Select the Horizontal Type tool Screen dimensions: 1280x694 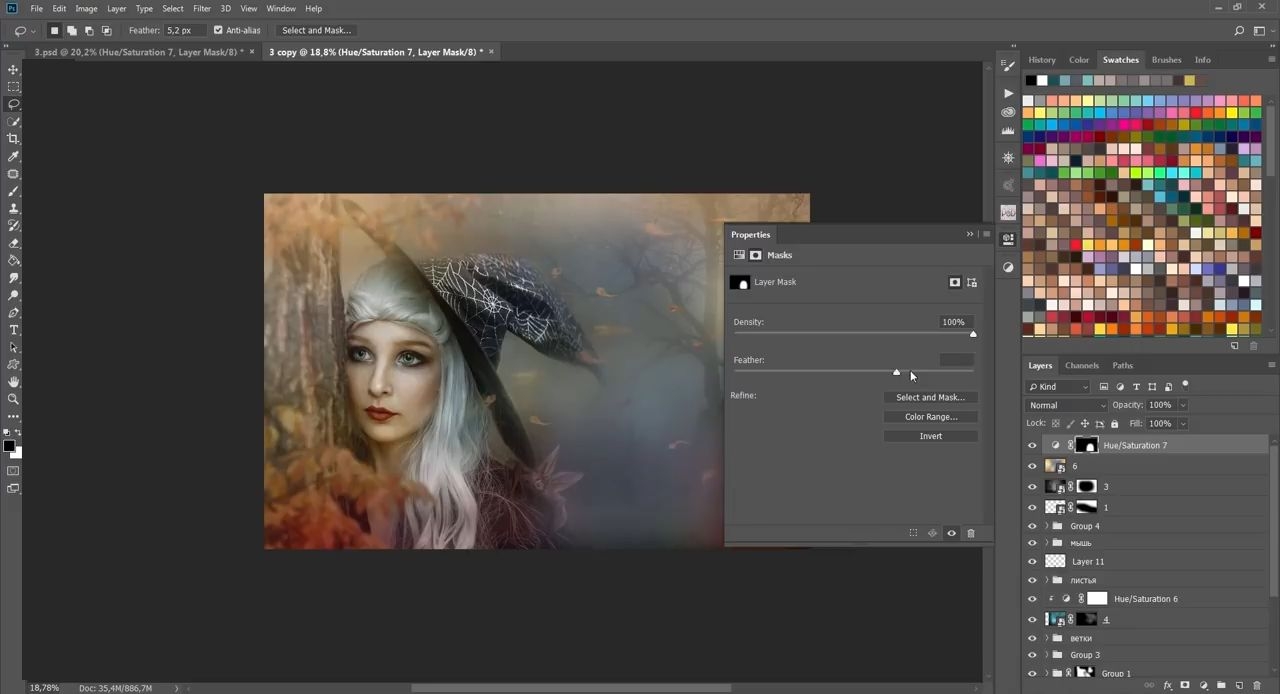click(13, 330)
